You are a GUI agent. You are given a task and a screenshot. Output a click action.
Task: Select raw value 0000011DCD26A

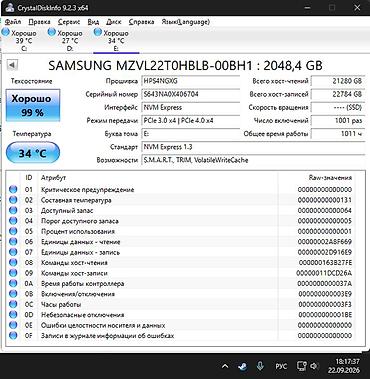324,273
